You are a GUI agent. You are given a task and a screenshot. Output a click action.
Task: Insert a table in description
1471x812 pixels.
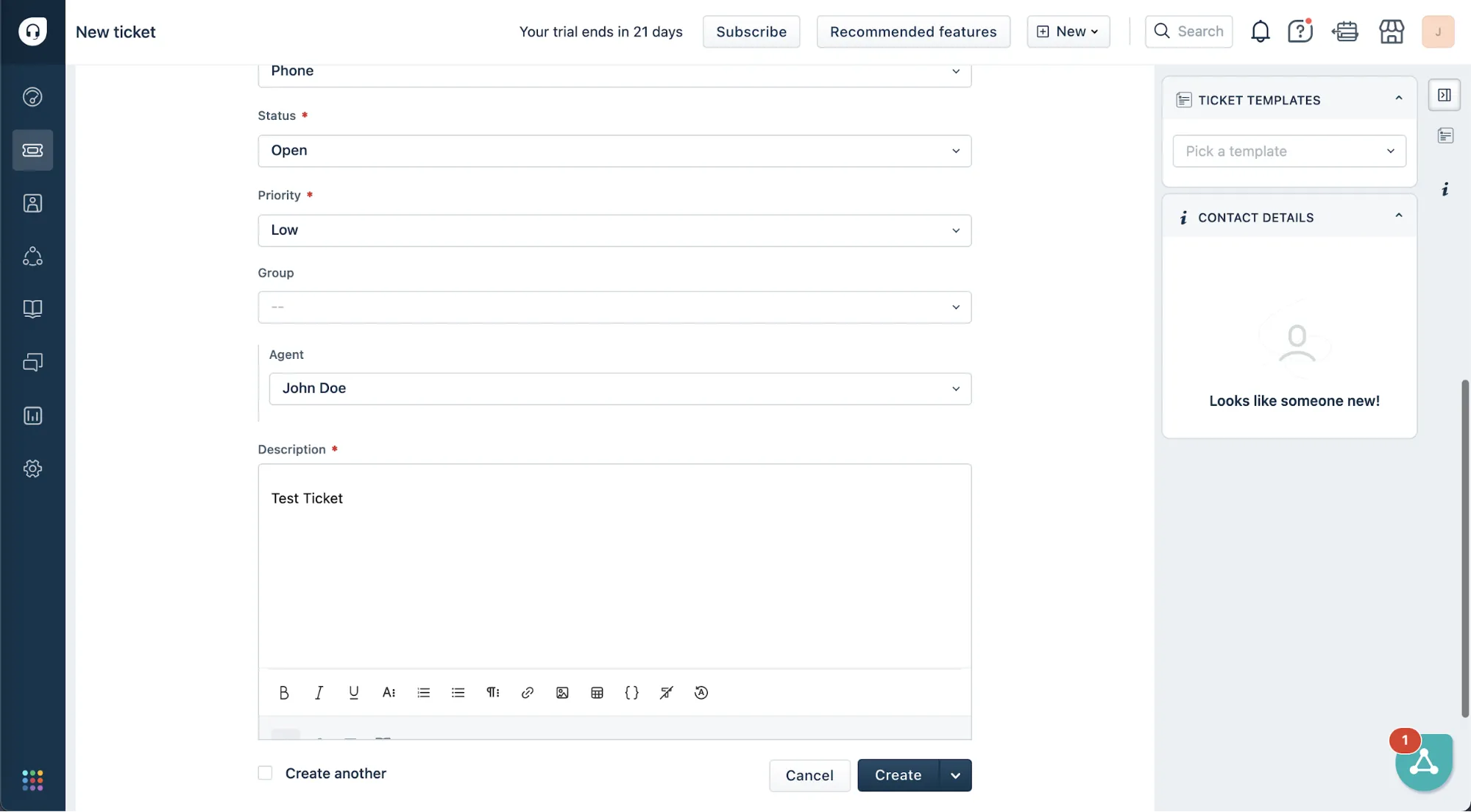point(597,693)
